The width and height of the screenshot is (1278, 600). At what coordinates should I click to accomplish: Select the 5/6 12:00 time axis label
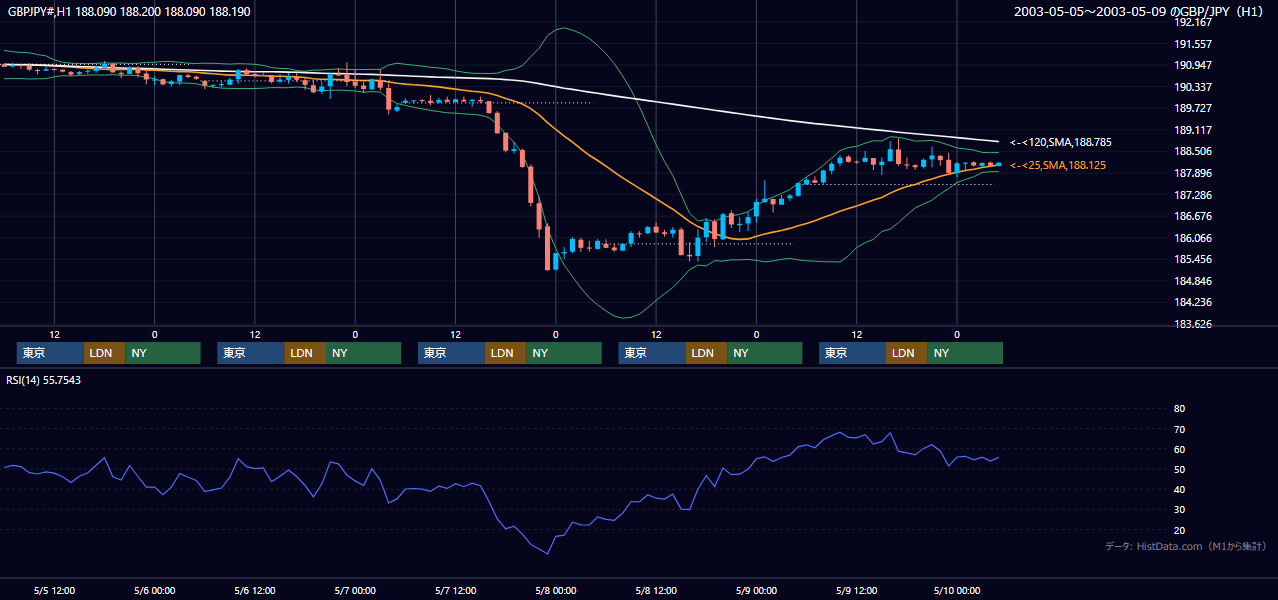tap(255, 590)
